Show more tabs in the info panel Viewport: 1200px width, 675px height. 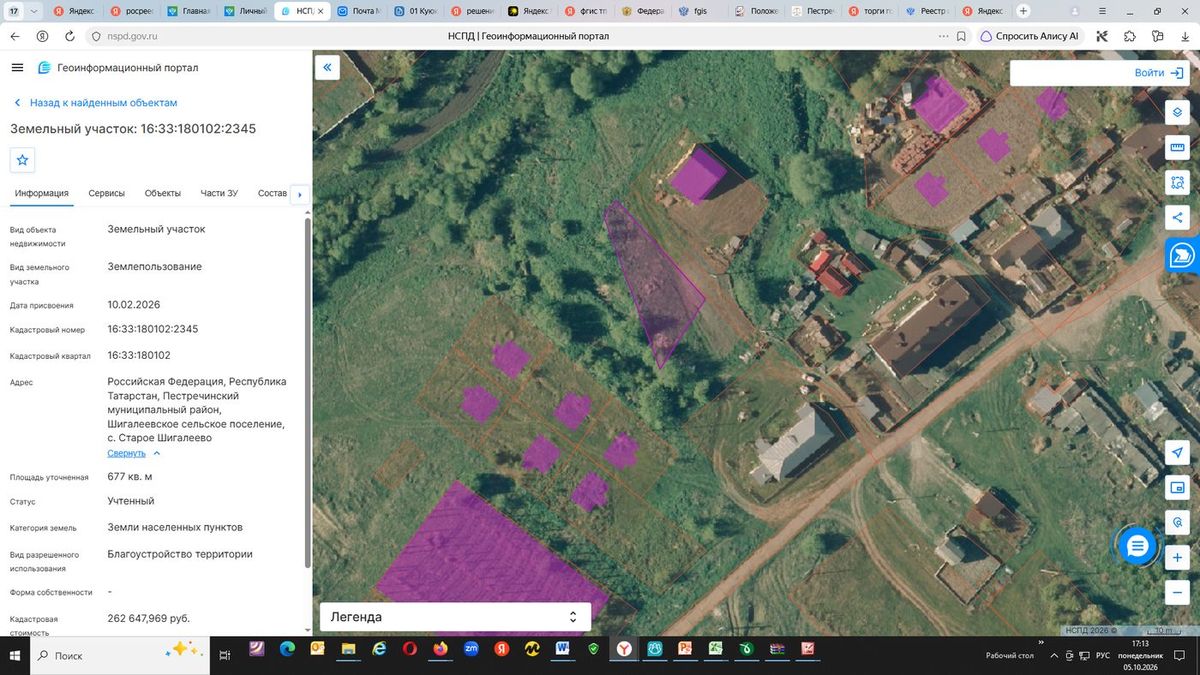300,194
